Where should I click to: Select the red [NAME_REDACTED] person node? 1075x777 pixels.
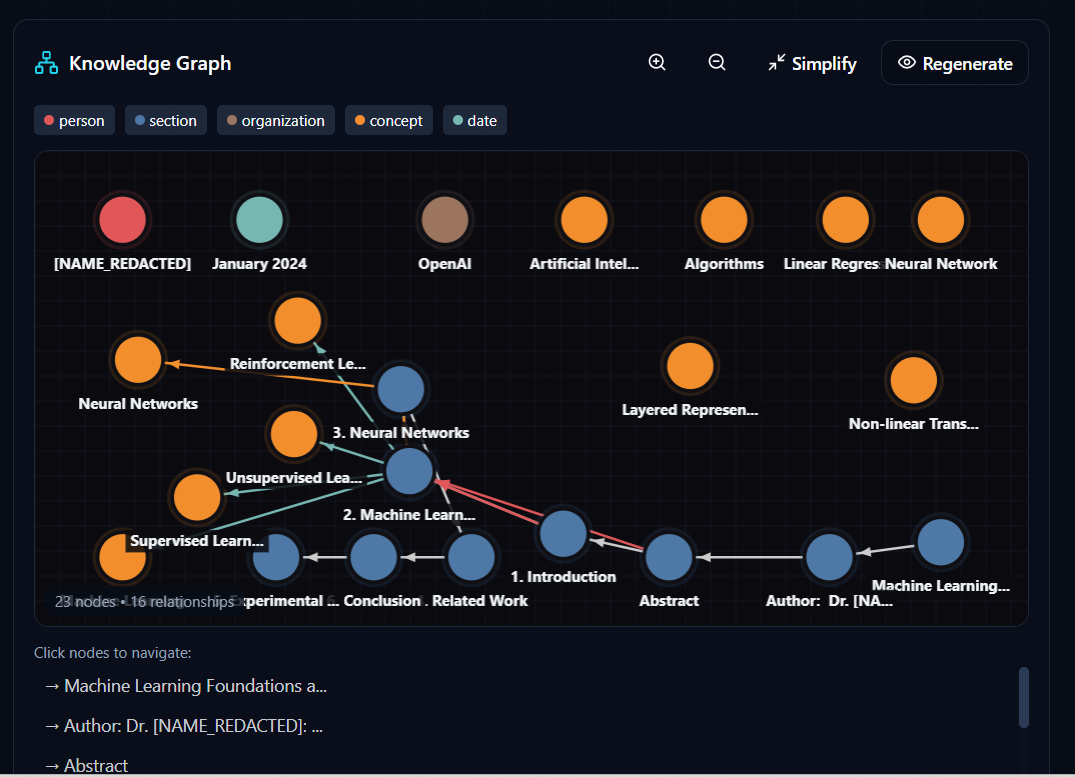[123, 219]
